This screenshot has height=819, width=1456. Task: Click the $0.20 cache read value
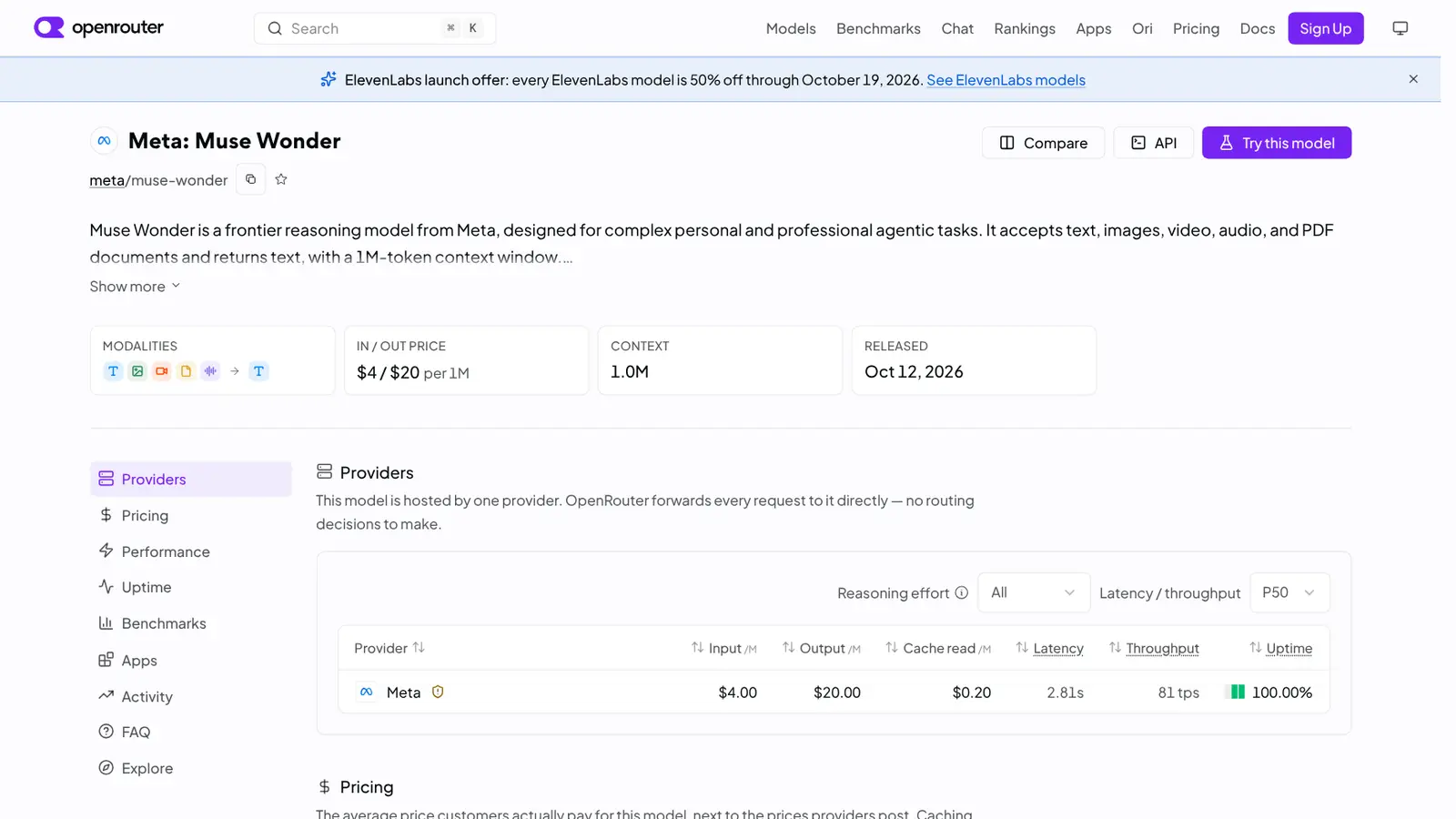point(971,693)
